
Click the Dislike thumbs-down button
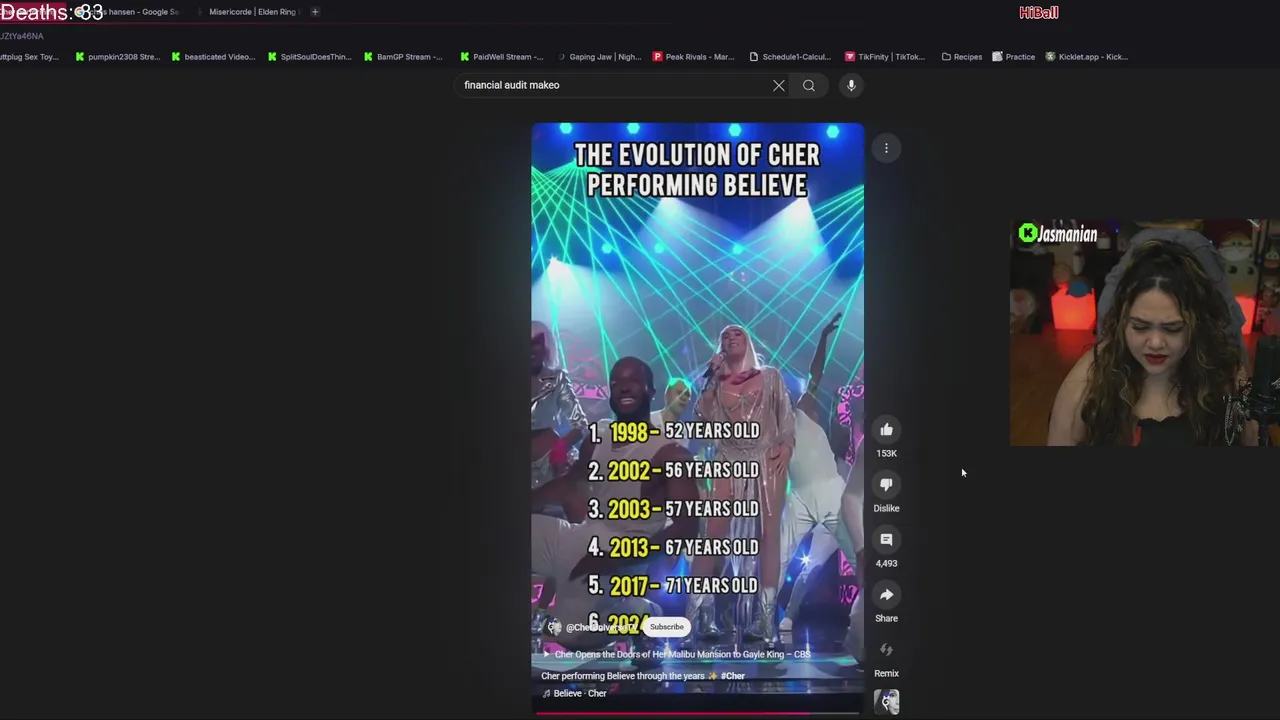pyautogui.click(x=886, y=485)
